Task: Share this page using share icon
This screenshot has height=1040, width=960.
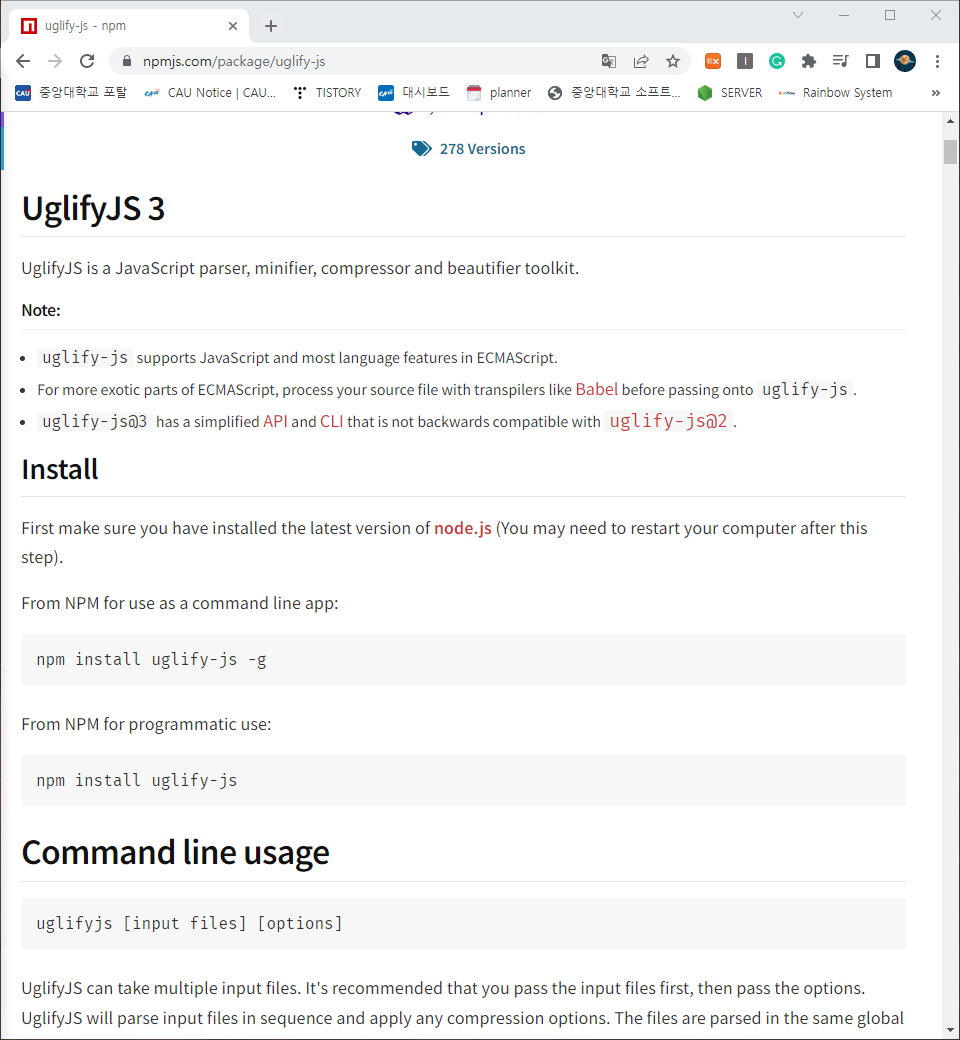Action: tap(640, 61)
